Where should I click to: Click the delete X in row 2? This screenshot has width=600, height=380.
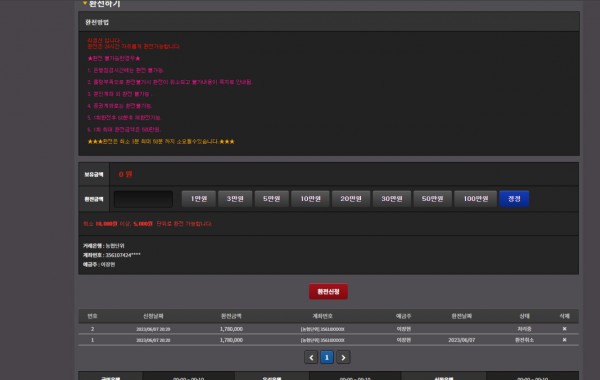[x=564, y=329]
